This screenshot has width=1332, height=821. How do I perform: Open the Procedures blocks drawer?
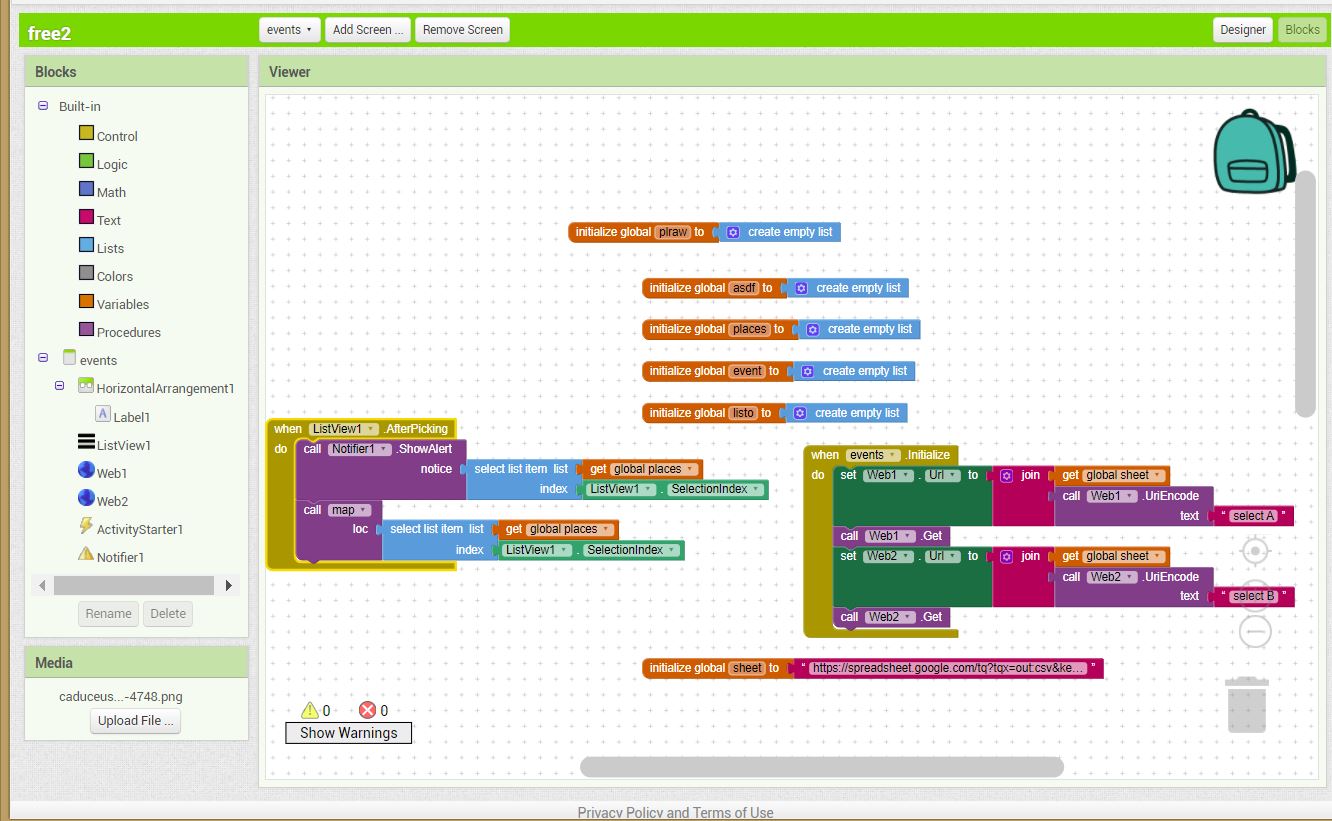(129, 332)
